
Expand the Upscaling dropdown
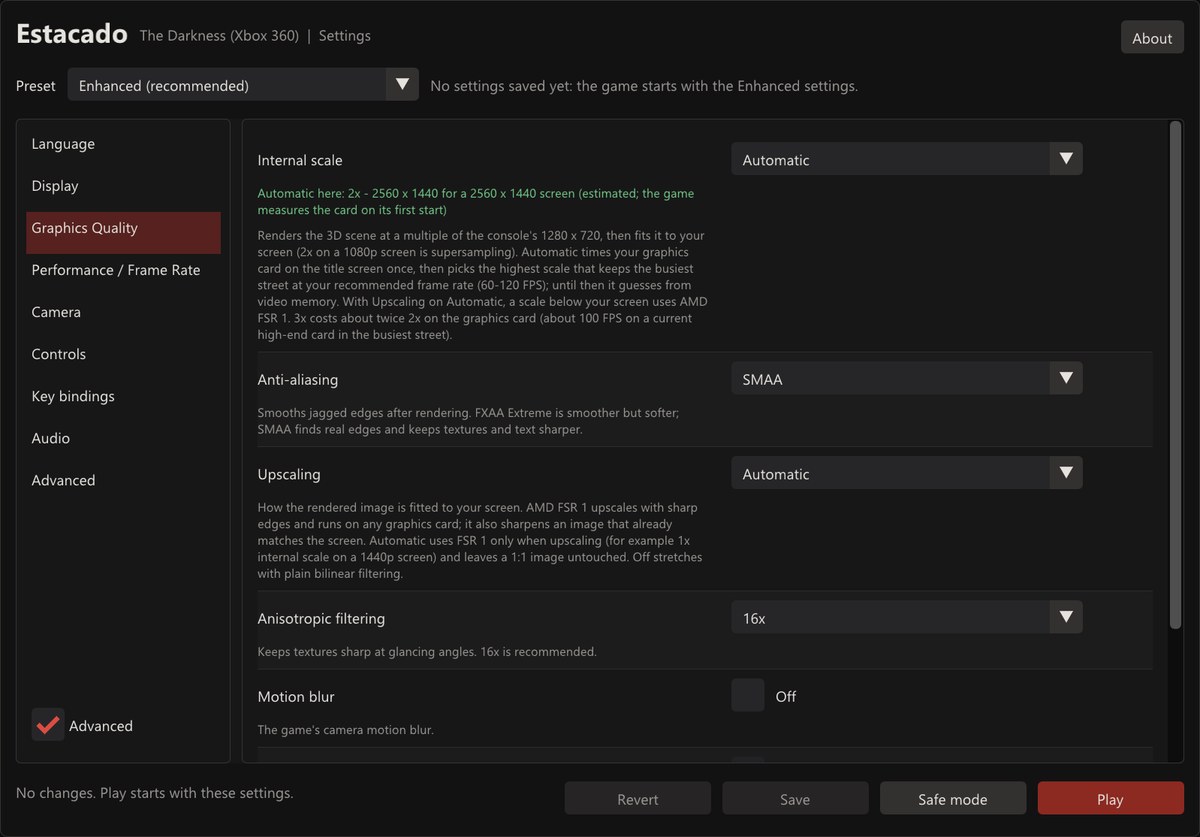pyautogui.click(x=907, y=473)
